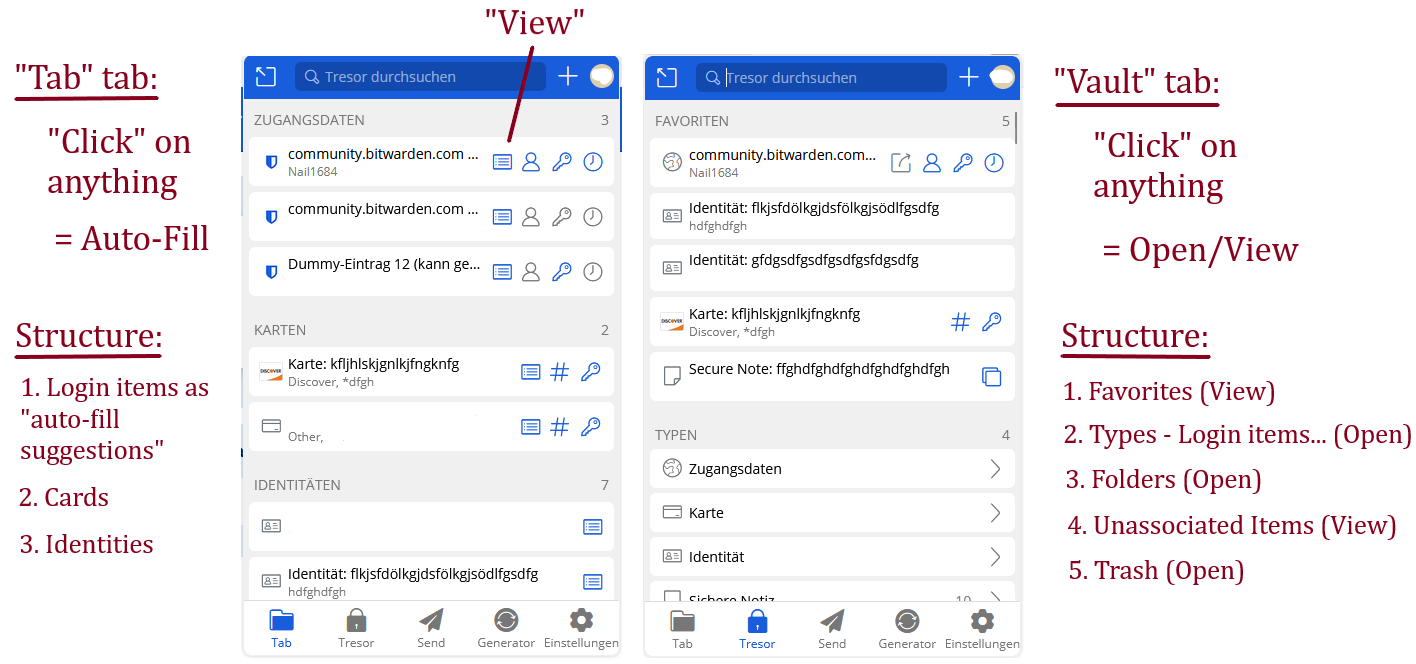Copy TOTP clock icon of Dummy-Eintrag 12

pyautogui.click(x=593, y=271)
